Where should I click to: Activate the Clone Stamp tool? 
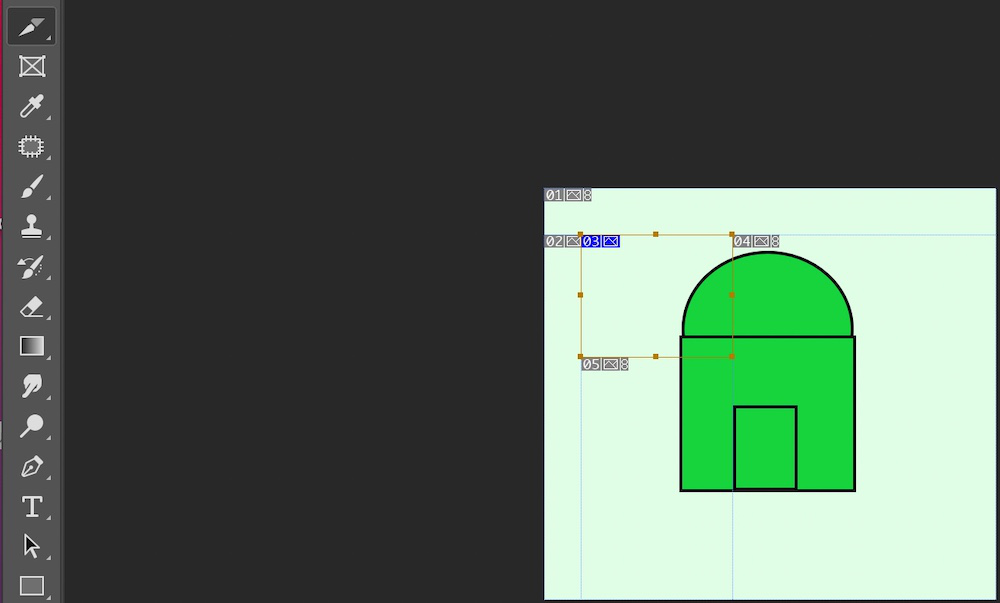[31, 226]
